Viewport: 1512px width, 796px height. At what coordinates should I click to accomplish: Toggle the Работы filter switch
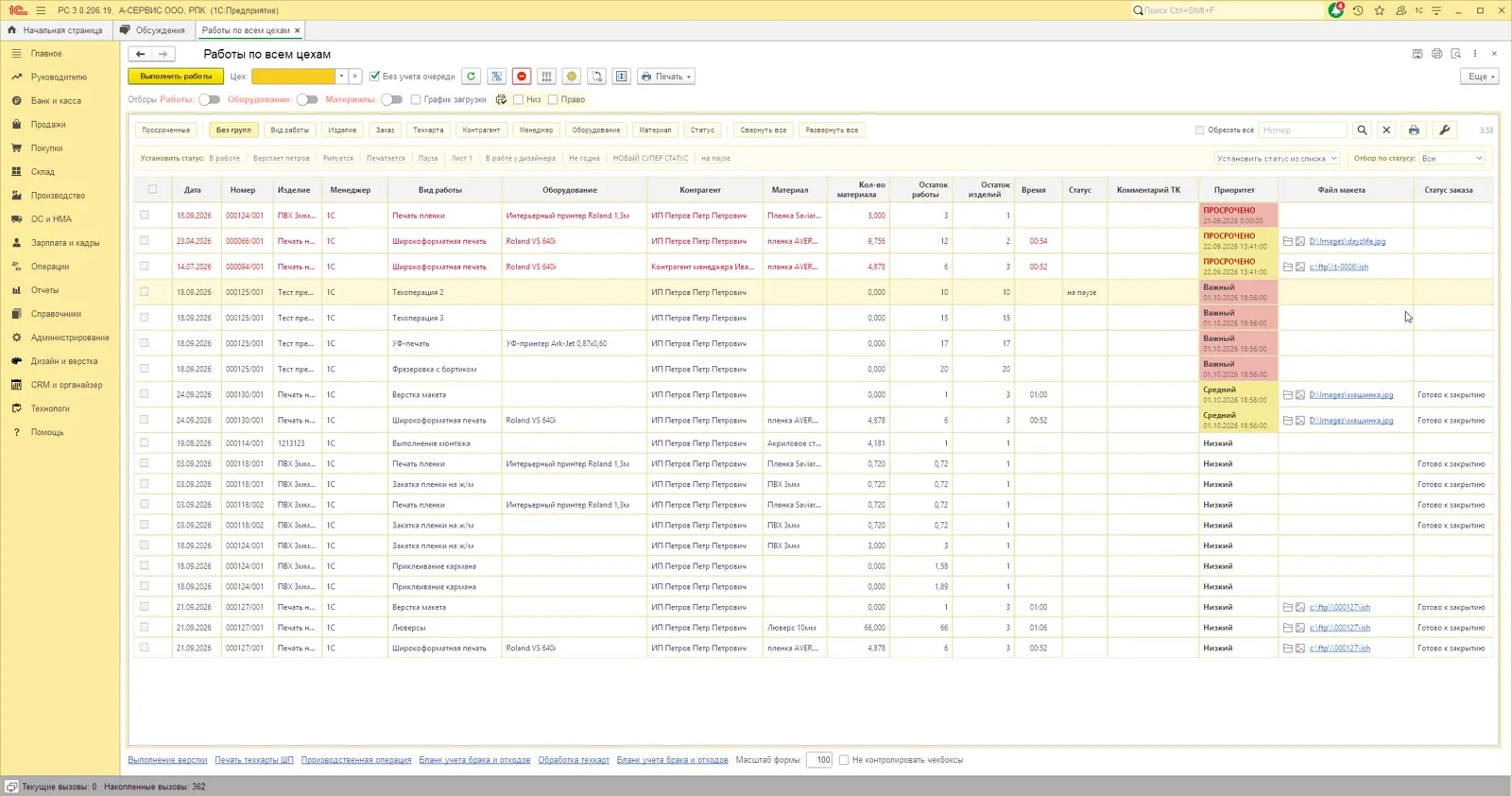click(x=209, y=99)
